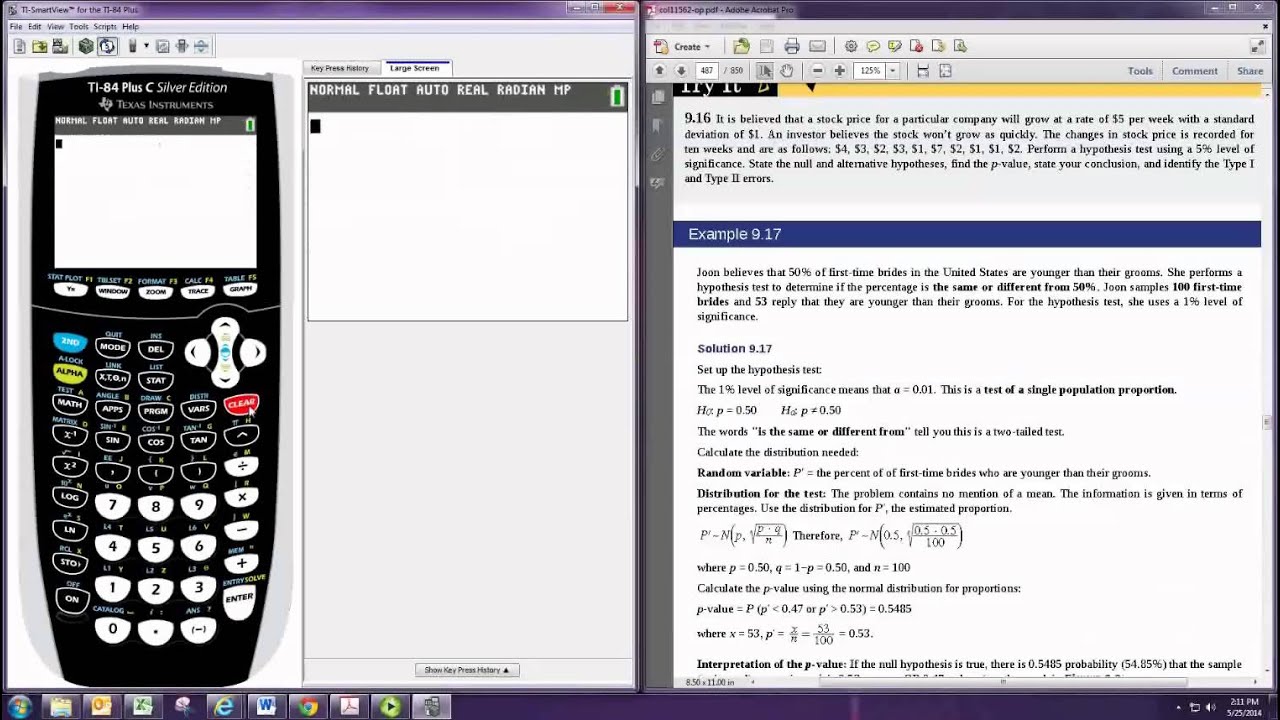This screenshot has height=720, width=1280.
Task: Click the zoom out minus button in Acrobat
Action: (x=818, y=71)
